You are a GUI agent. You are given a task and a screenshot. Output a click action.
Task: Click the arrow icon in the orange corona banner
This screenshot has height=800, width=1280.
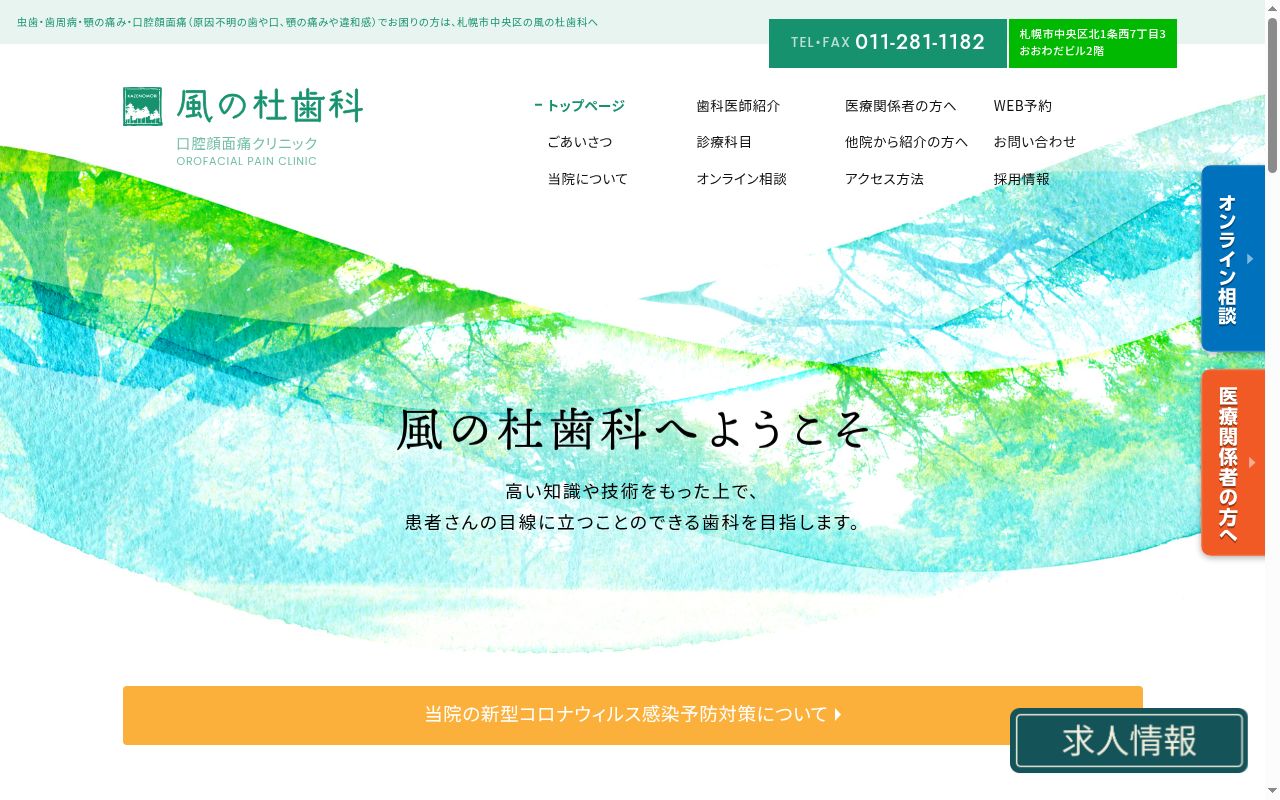click(x=838, y=715)
